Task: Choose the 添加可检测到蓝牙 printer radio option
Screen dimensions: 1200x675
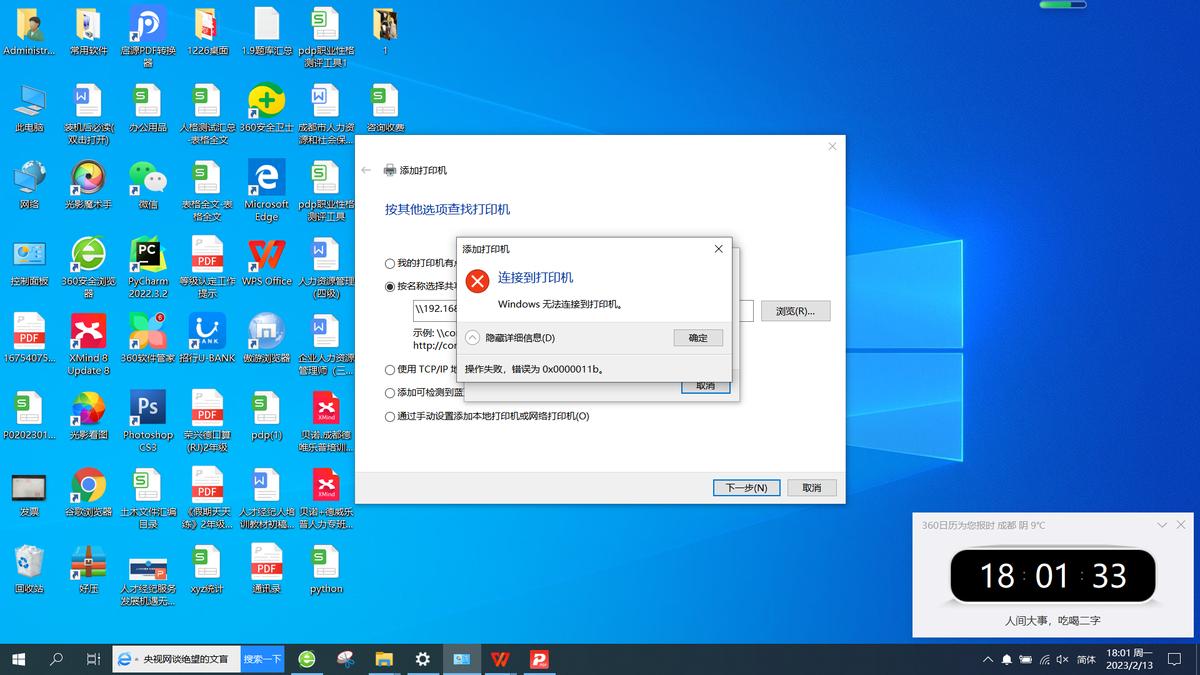Action: [390, 393]
